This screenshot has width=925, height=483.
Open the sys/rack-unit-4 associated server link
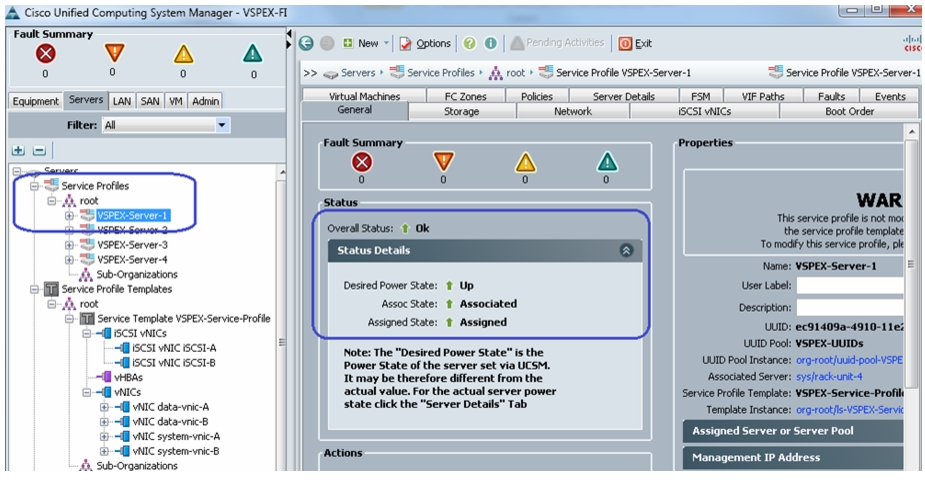click(x=829, y=376)
